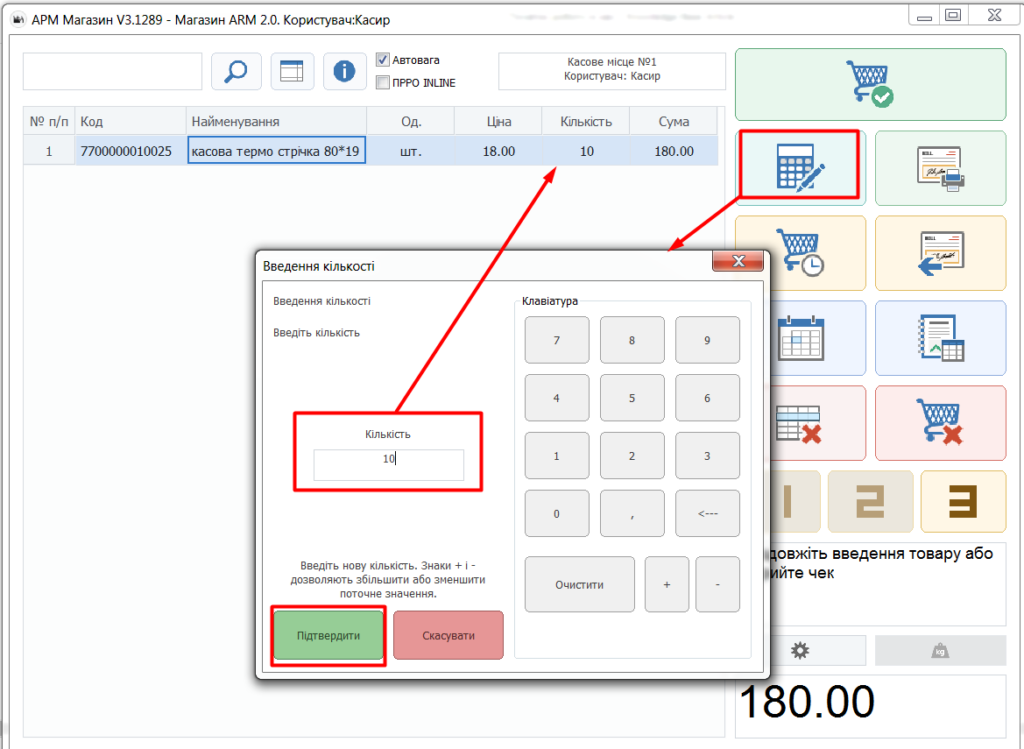Click the scales weight icon button
Image resolution: width=1024 pixels, height=749 pixels.
[940, 650]
